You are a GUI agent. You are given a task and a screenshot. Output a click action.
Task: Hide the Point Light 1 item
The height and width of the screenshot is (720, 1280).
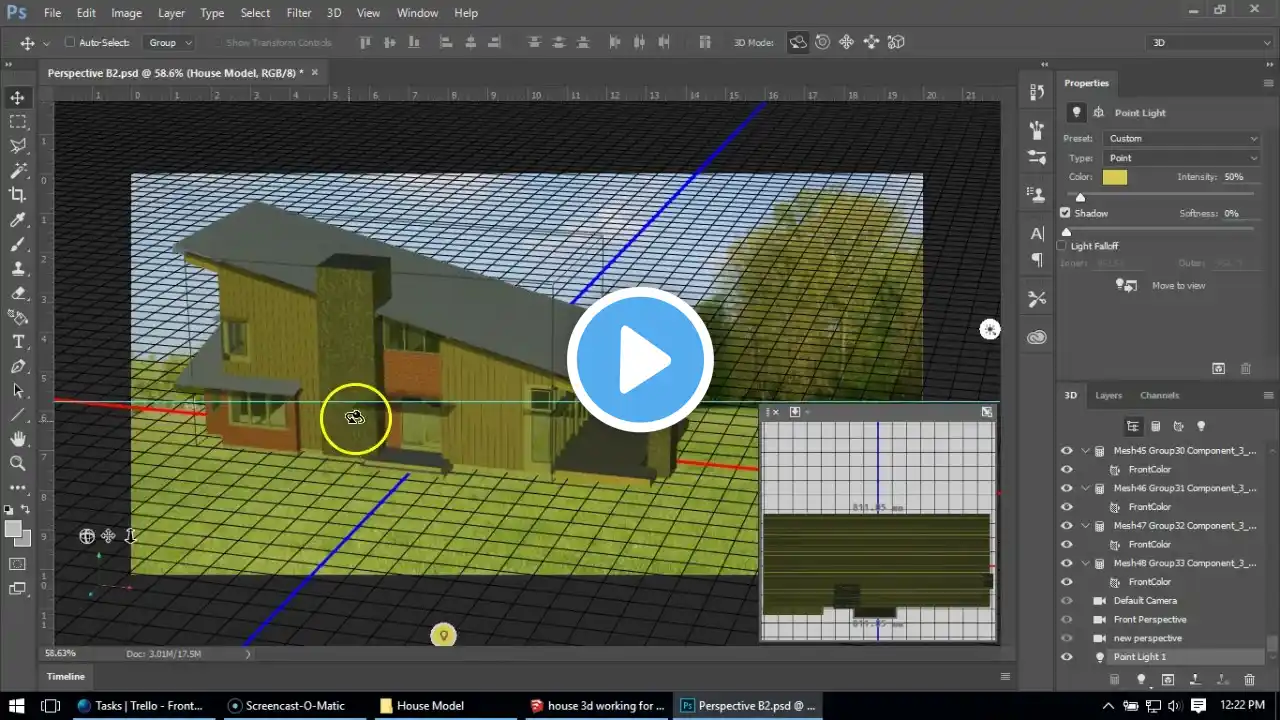[x=1066, y=657]
